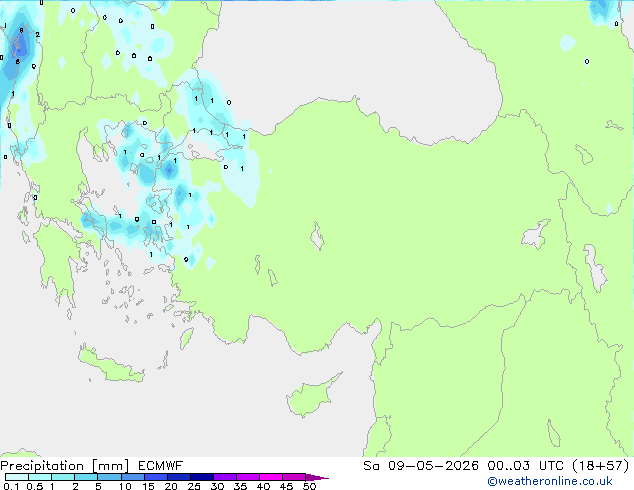Click the legend label '45'
634x490 pixels.
tap(286, 486)
